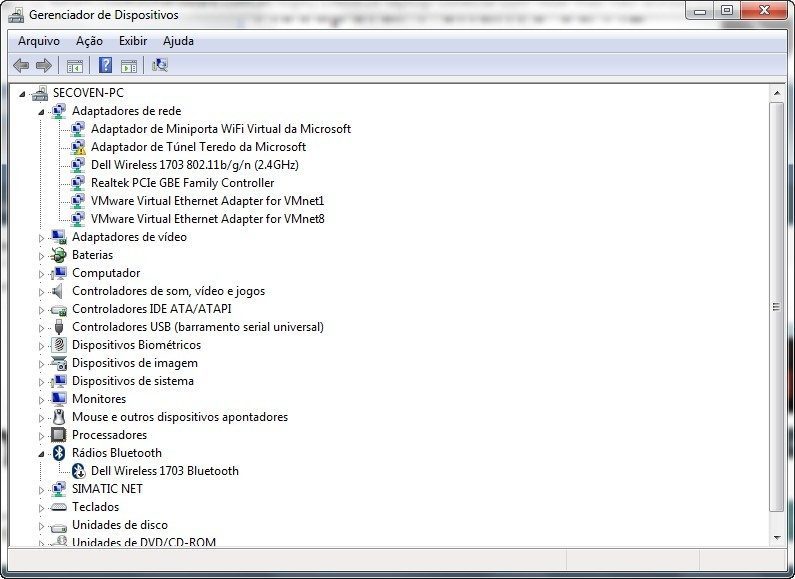The image size is (795, 579).
Task: Click the keyboard icon for Teclados
Action: [x=59, y=507]
